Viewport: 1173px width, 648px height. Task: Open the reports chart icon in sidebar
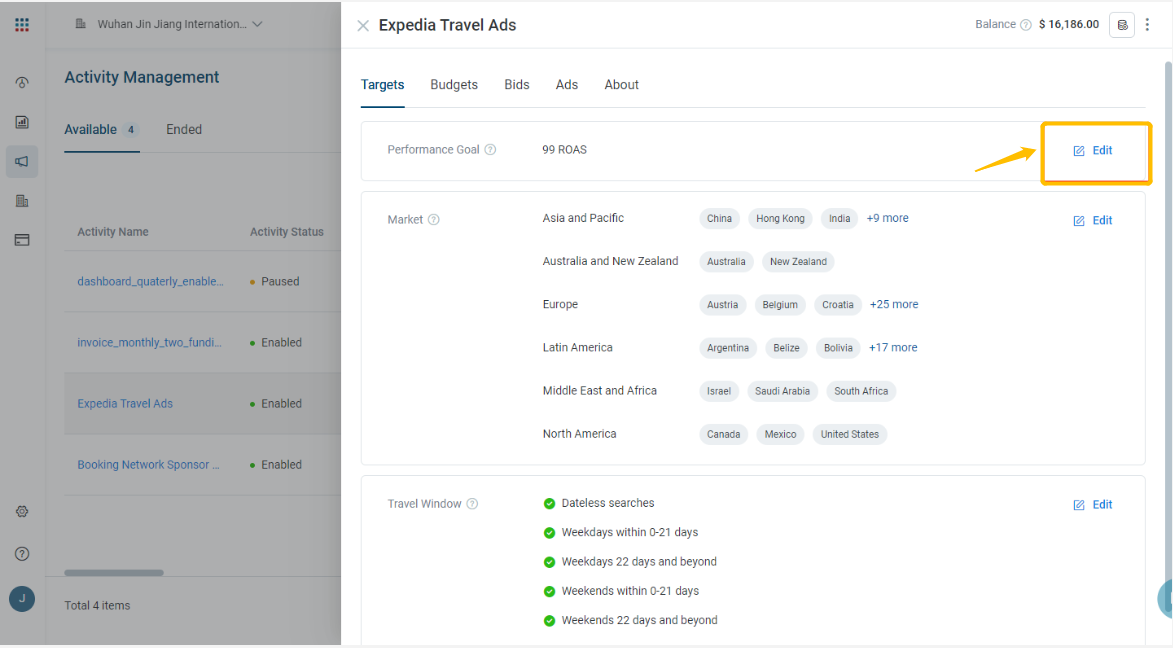[22, 122]
